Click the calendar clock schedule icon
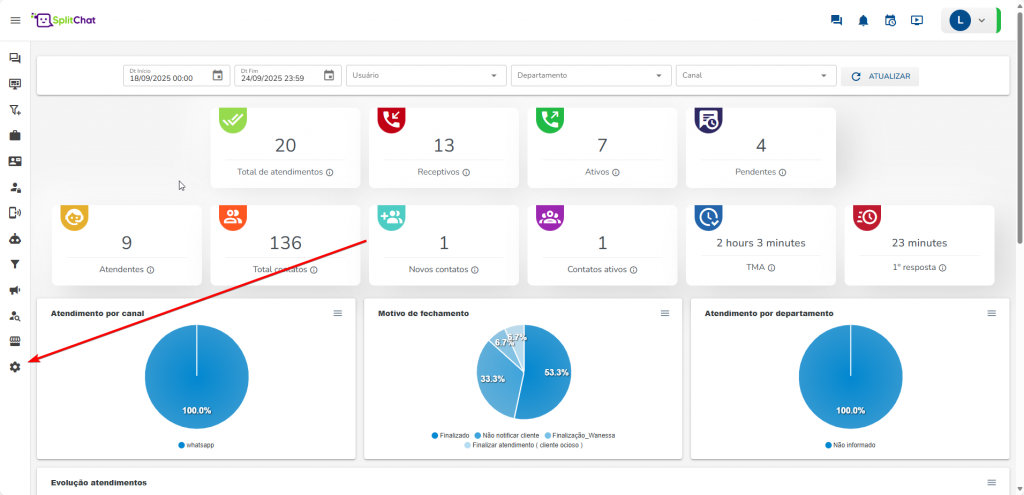 tap(890, 20)
